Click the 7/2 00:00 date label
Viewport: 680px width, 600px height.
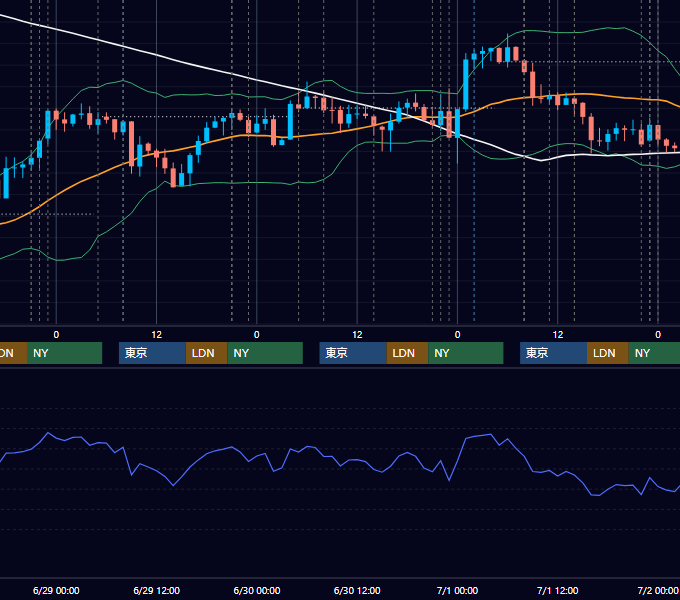click(x=658, y=590)
